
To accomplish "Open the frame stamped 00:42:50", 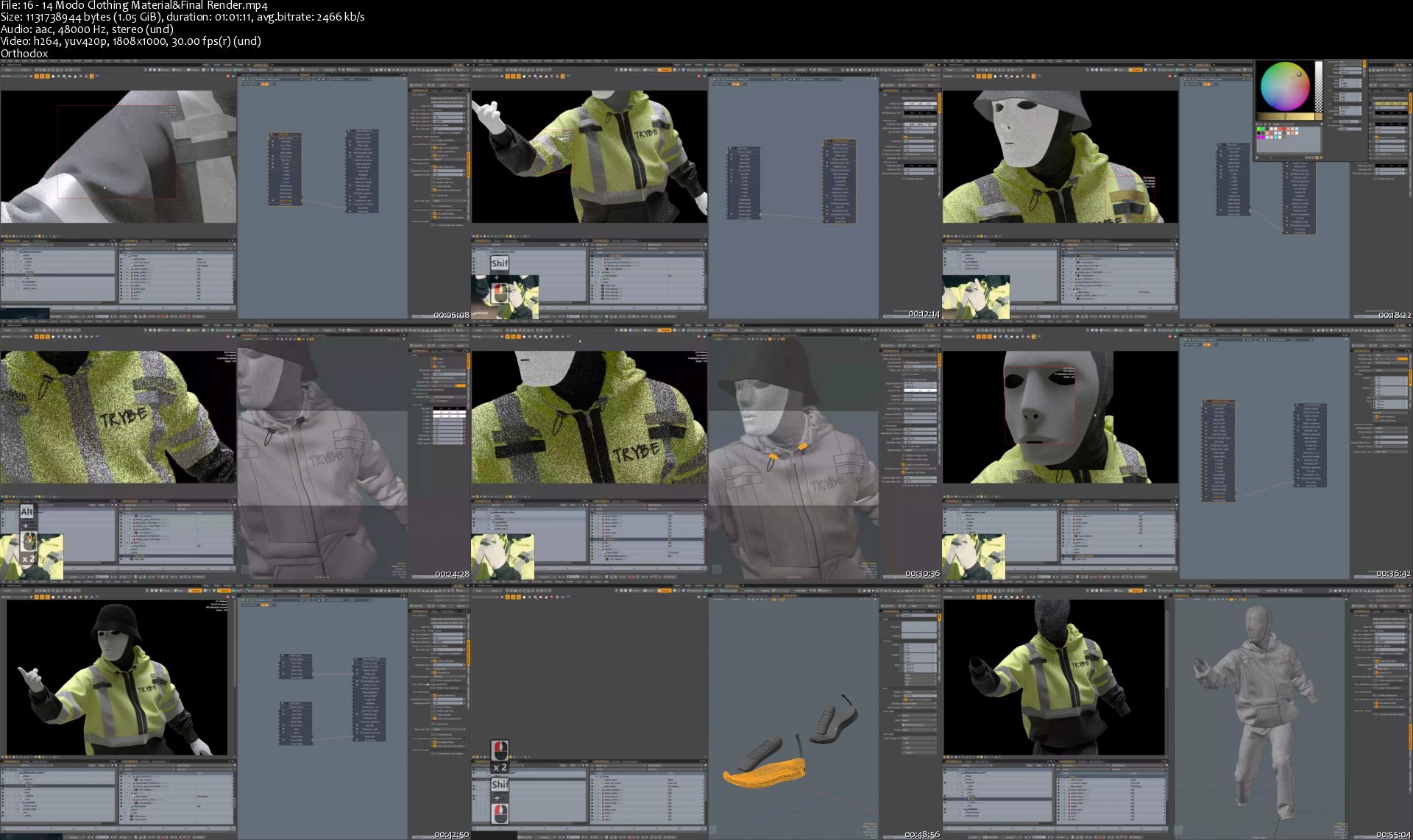I will pos(235,711).
